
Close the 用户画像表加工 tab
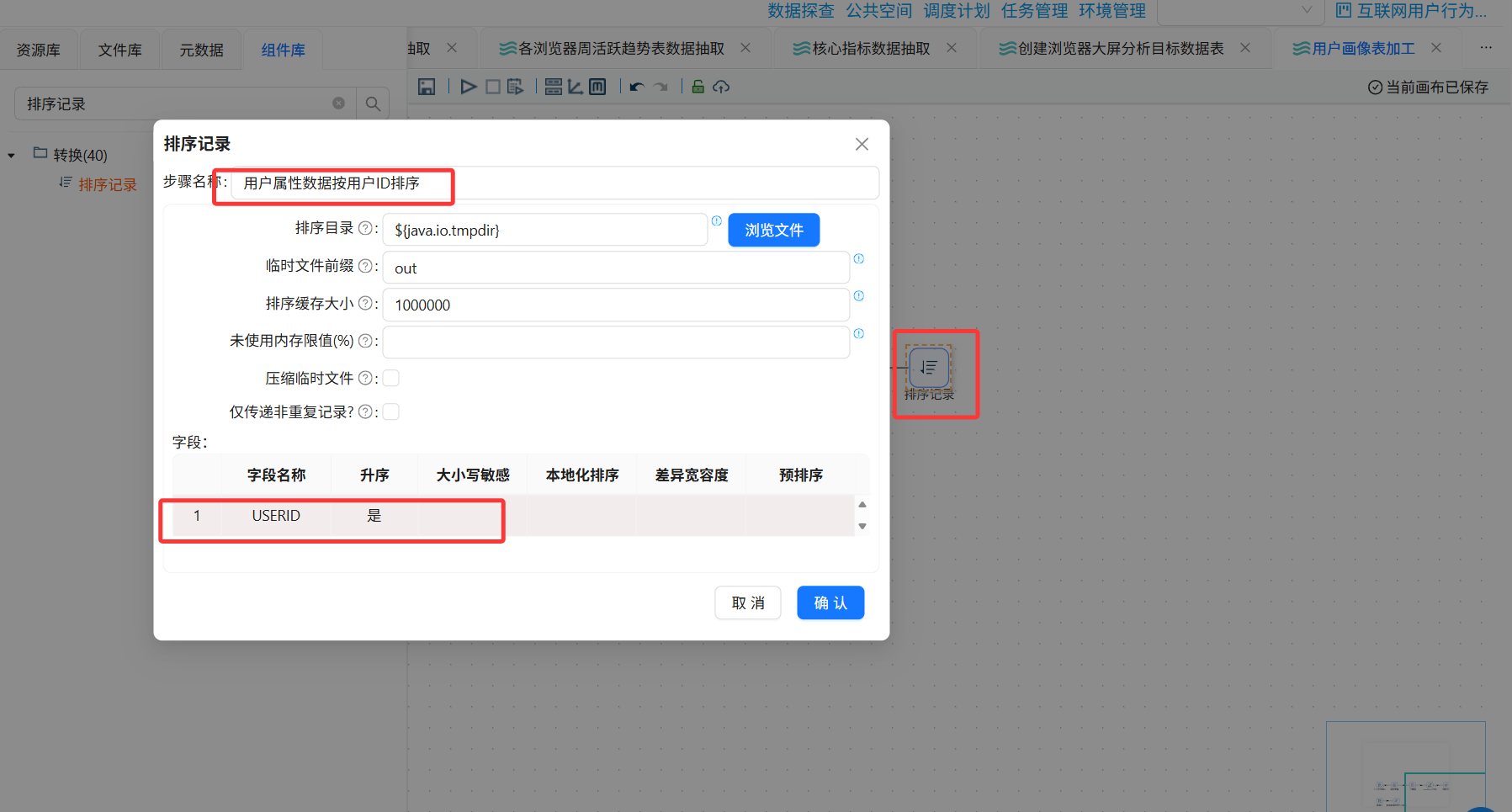pyautogui.click(x=1436, y=48)
